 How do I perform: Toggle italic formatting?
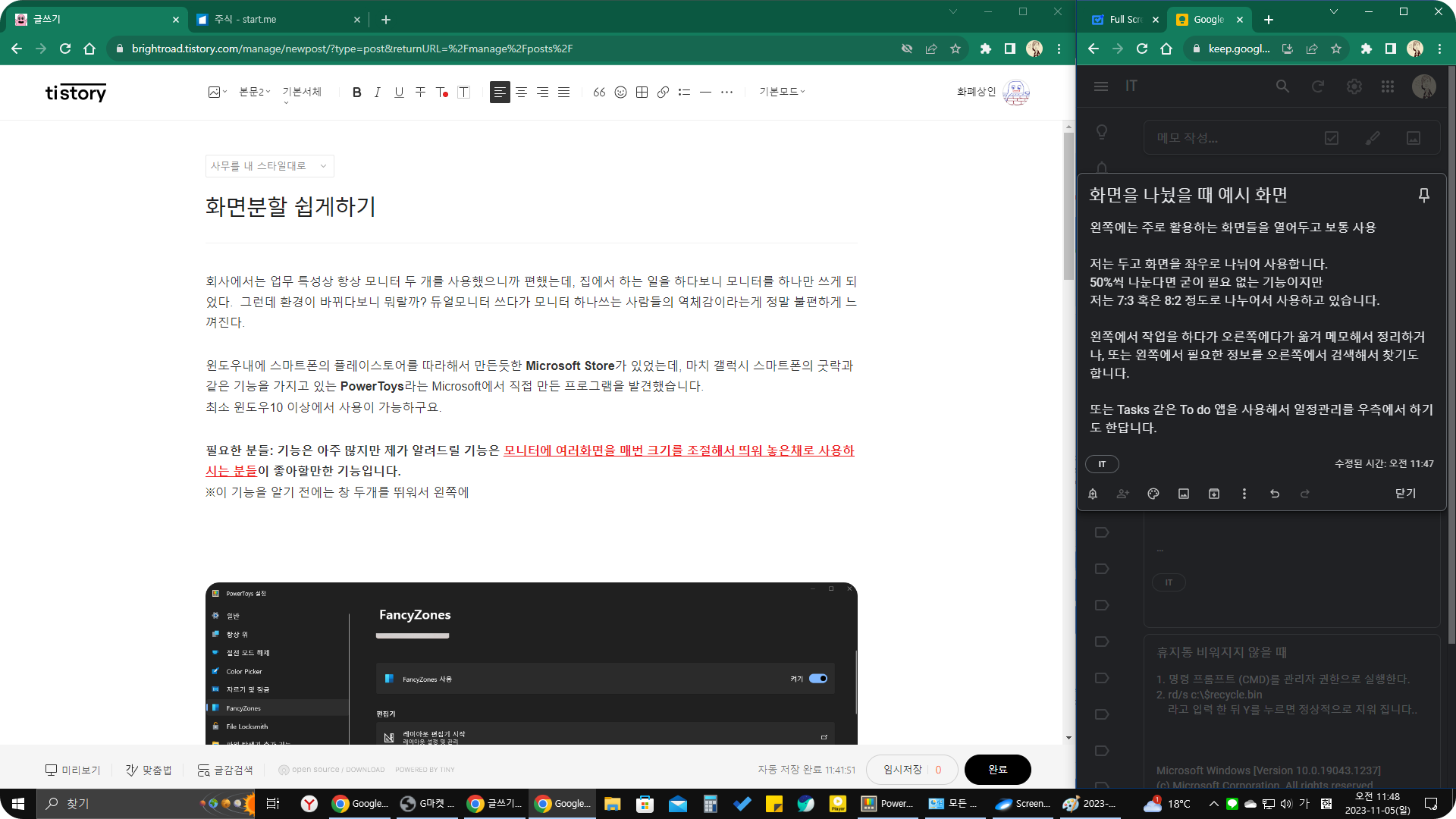click(378, 92)
